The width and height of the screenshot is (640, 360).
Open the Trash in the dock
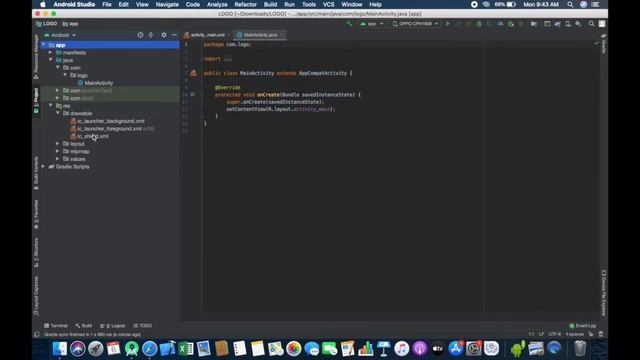(x=580, y=349)
